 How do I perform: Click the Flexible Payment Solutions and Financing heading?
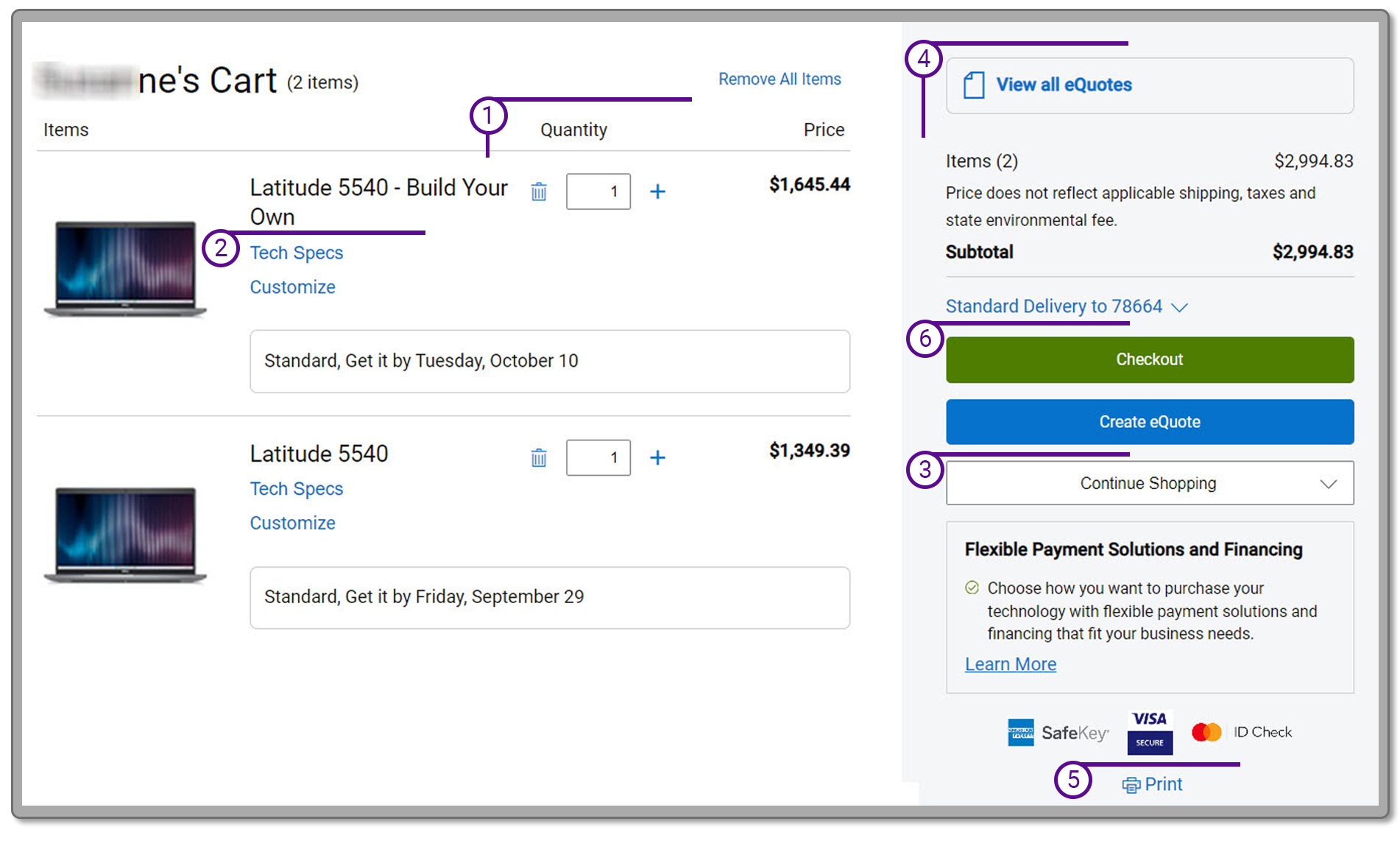click(1134, 549)
